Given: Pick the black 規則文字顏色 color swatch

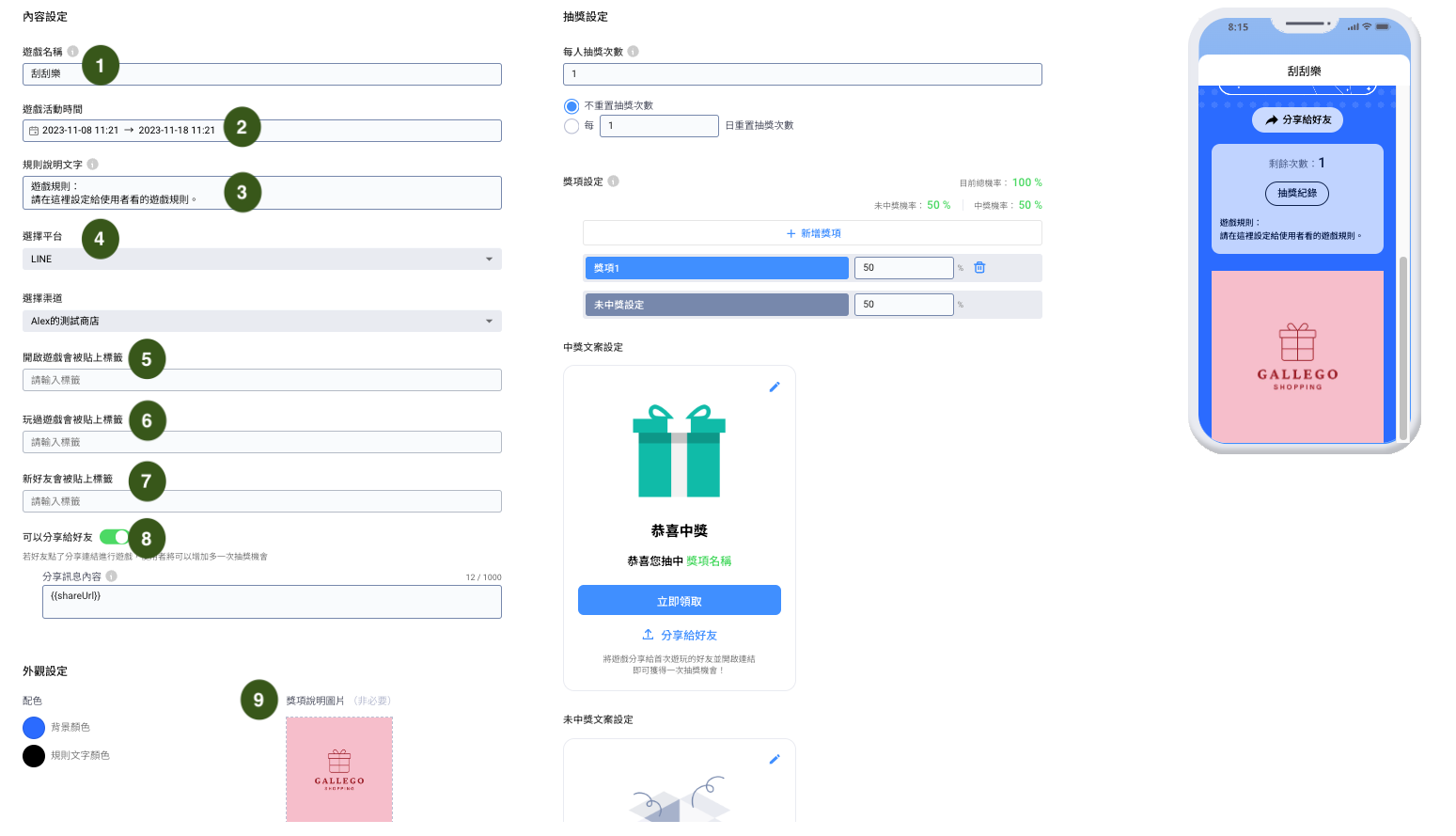Looking at the screenshot, I should pyautogui.click(x=34, y=756).
